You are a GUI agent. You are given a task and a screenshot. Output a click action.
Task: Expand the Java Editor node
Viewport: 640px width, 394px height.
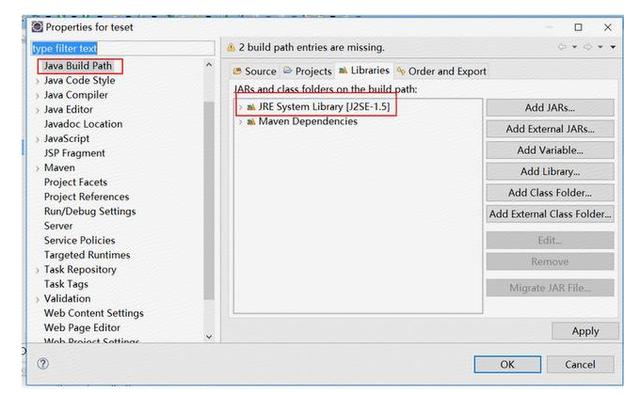pos(38,110)
